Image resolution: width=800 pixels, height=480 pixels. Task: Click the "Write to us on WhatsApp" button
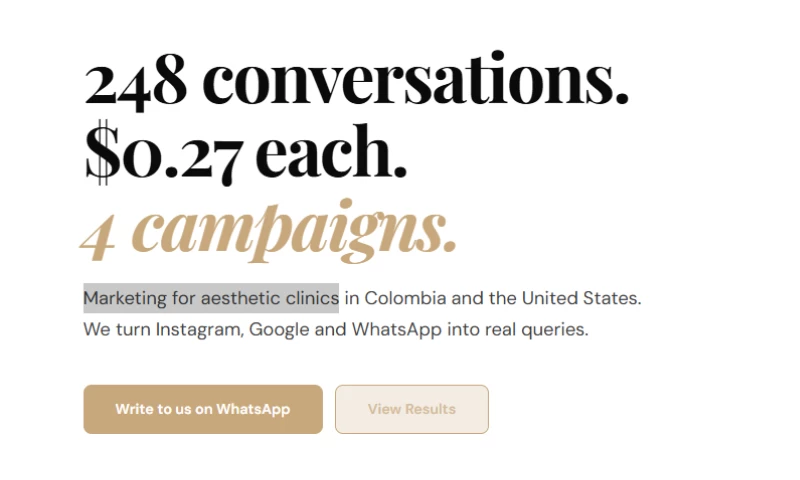[202, 409]
